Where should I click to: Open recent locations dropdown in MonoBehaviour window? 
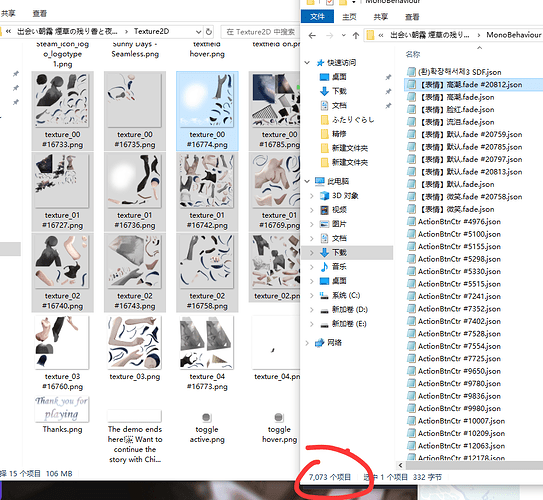pyautogui.click(x=343, y=35)
